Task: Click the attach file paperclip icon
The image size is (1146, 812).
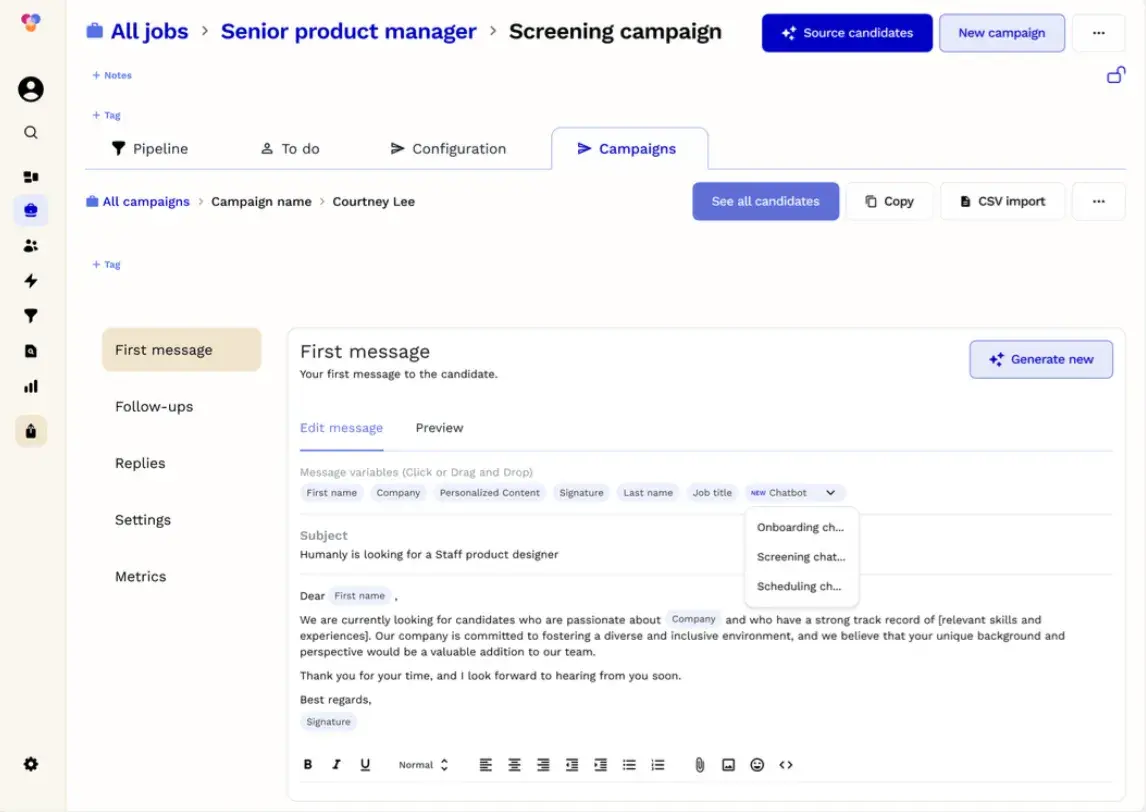Action: tap(700, 765)
